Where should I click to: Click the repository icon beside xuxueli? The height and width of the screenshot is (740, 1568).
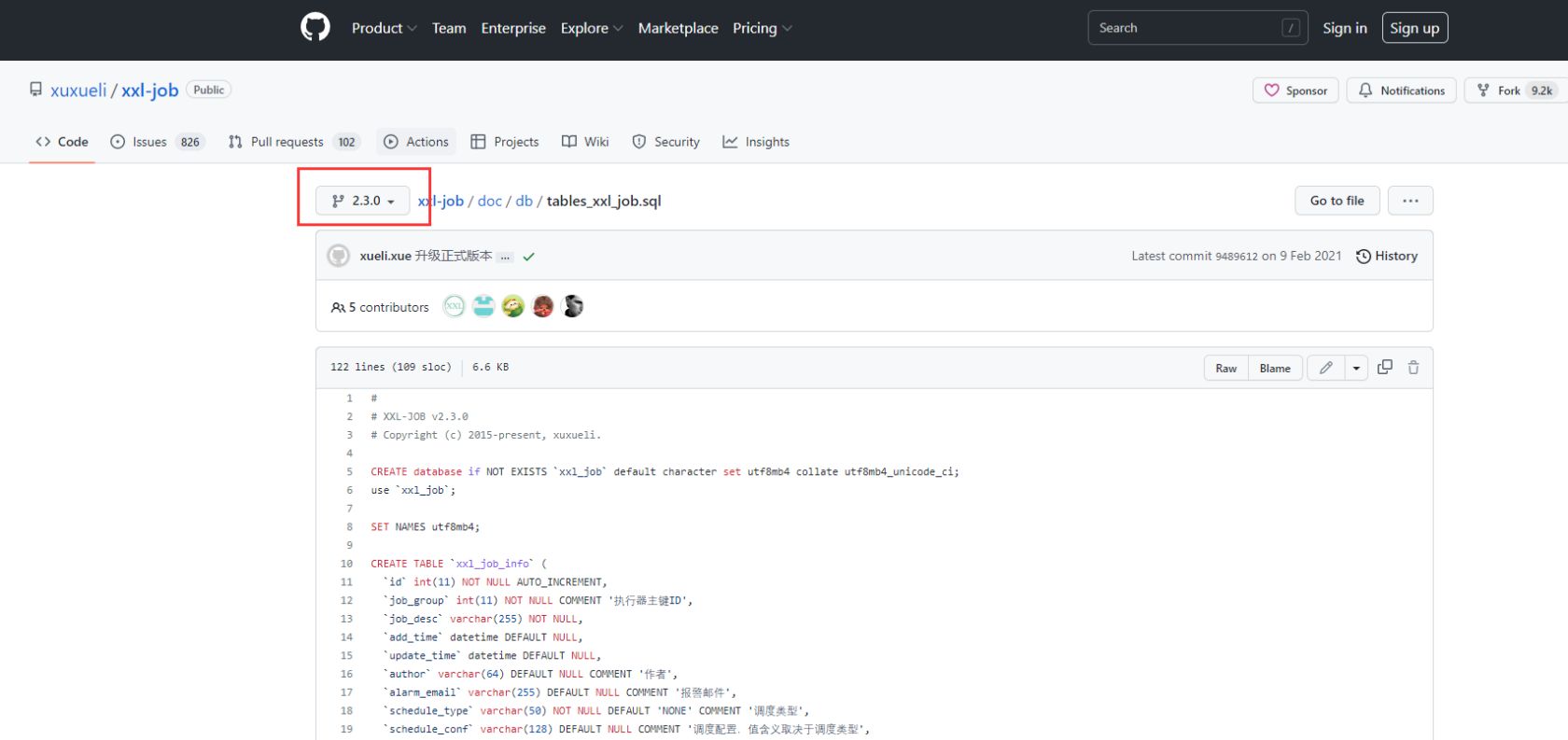(x=35, y=90)
